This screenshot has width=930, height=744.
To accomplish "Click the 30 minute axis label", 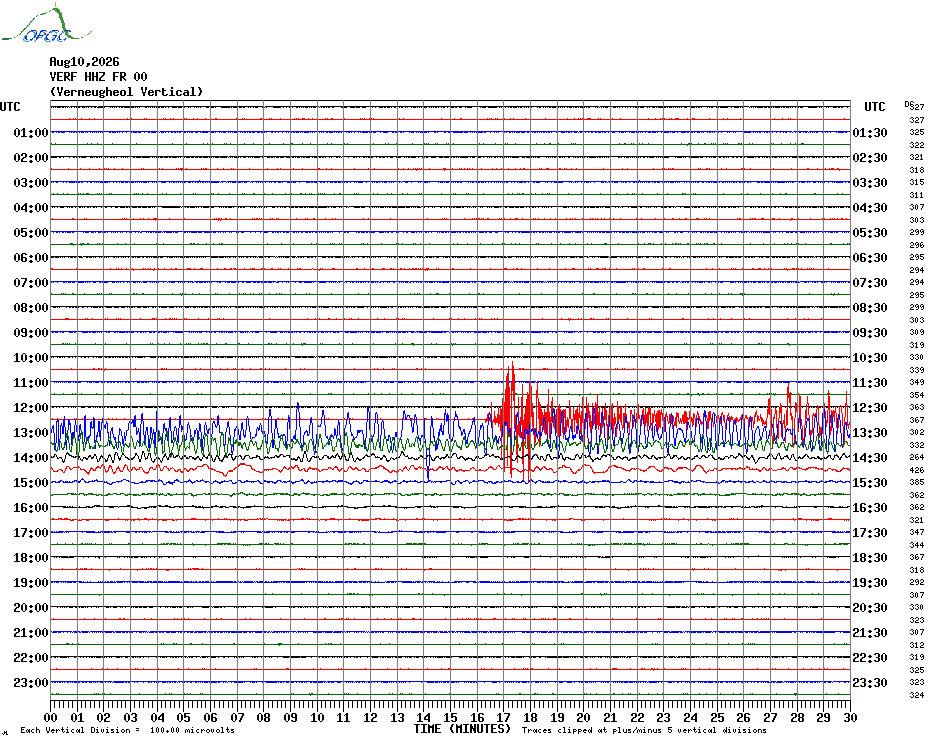I will coord(851,717).
